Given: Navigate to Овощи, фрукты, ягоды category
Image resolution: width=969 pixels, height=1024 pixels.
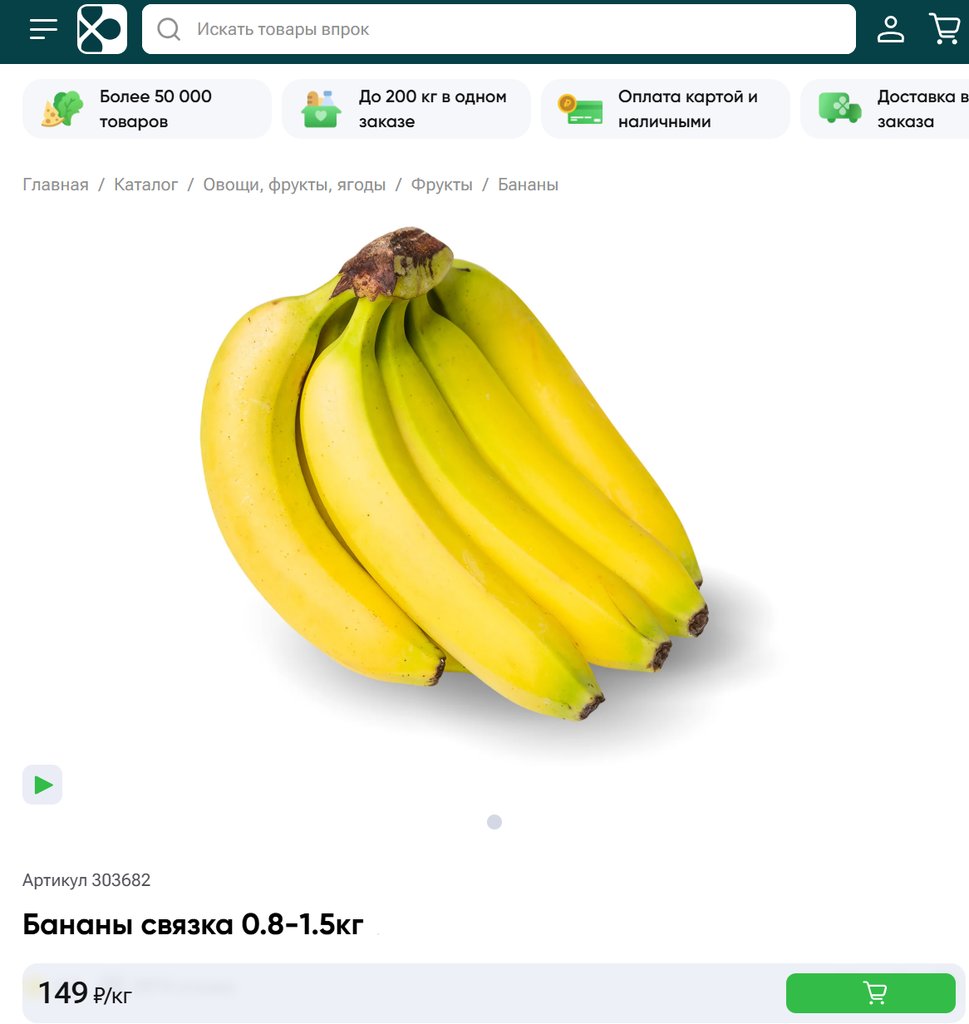Looking at the screenshot, I should tap(294, 185).
